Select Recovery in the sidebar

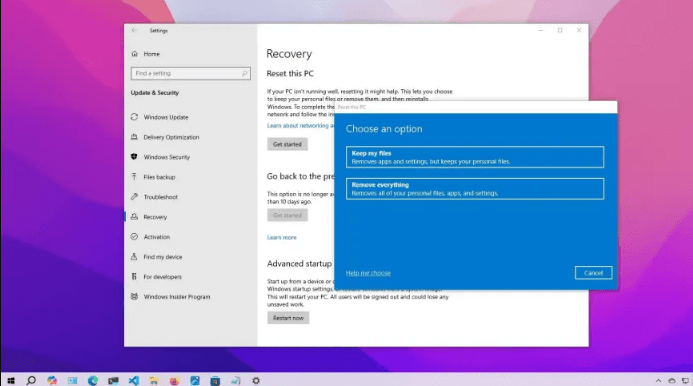190,217
